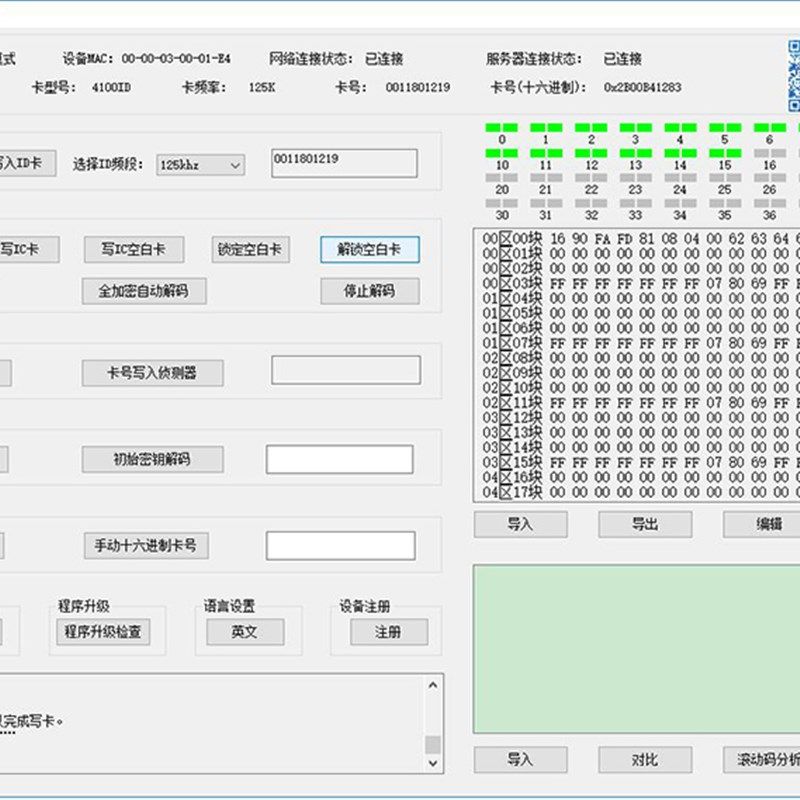Click the 对比 button
The image size is (800, 800).
click(645, 760)
